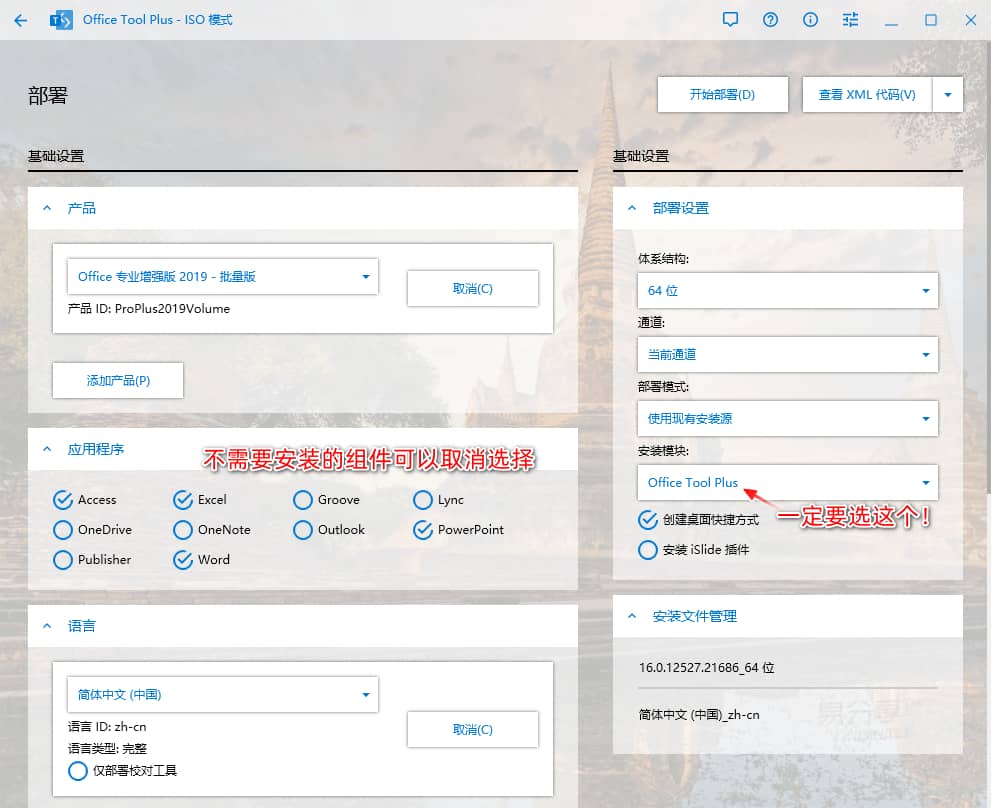This screenshot has height=808, width=991.
Task: Click the 产品 ID: ProPlus2019Volume text
Action: (149, 309)
